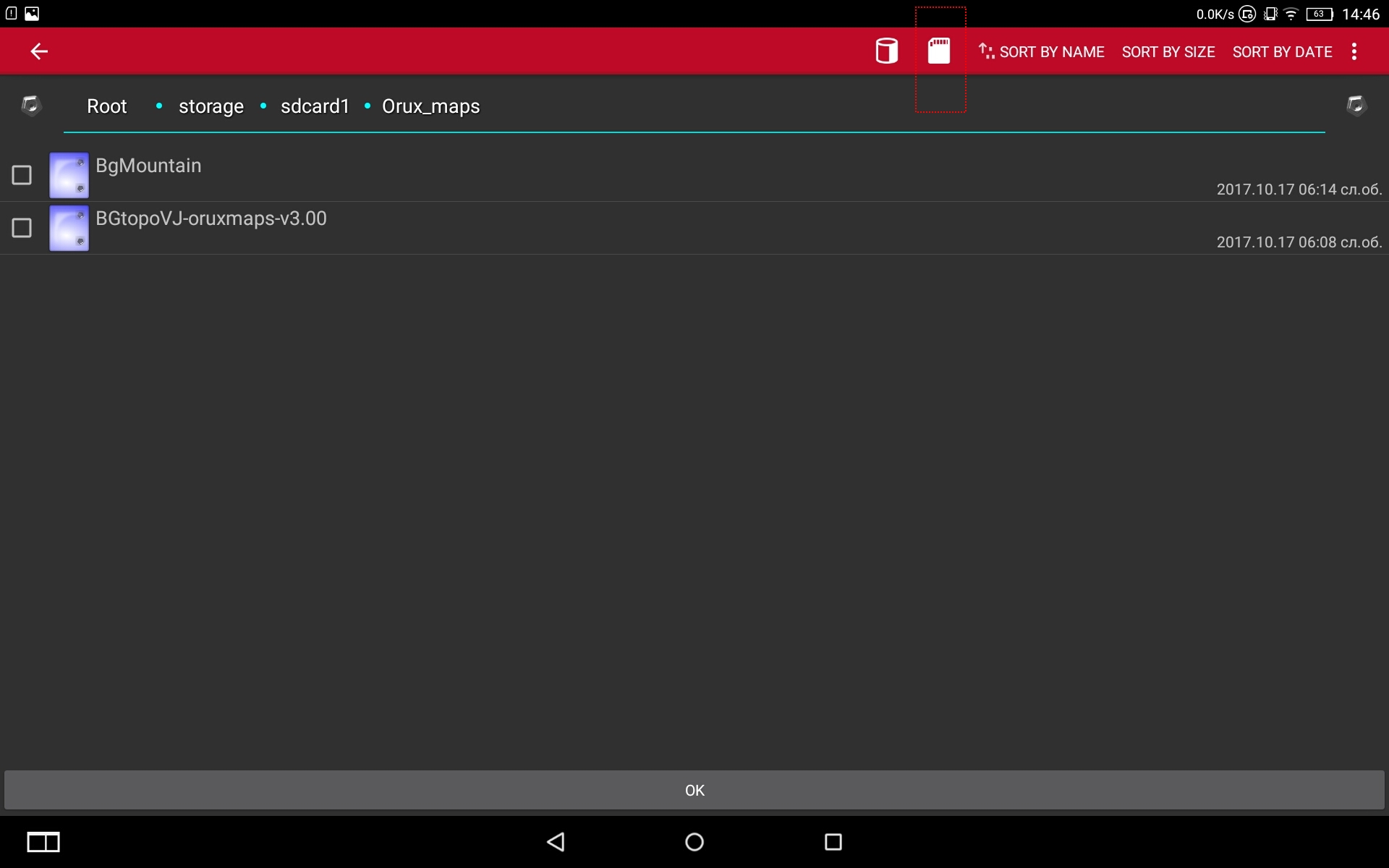Check the BgMountain checkbox
Image resolution: width=1389 pixels, height=868 pixels.
click(22, 175)
